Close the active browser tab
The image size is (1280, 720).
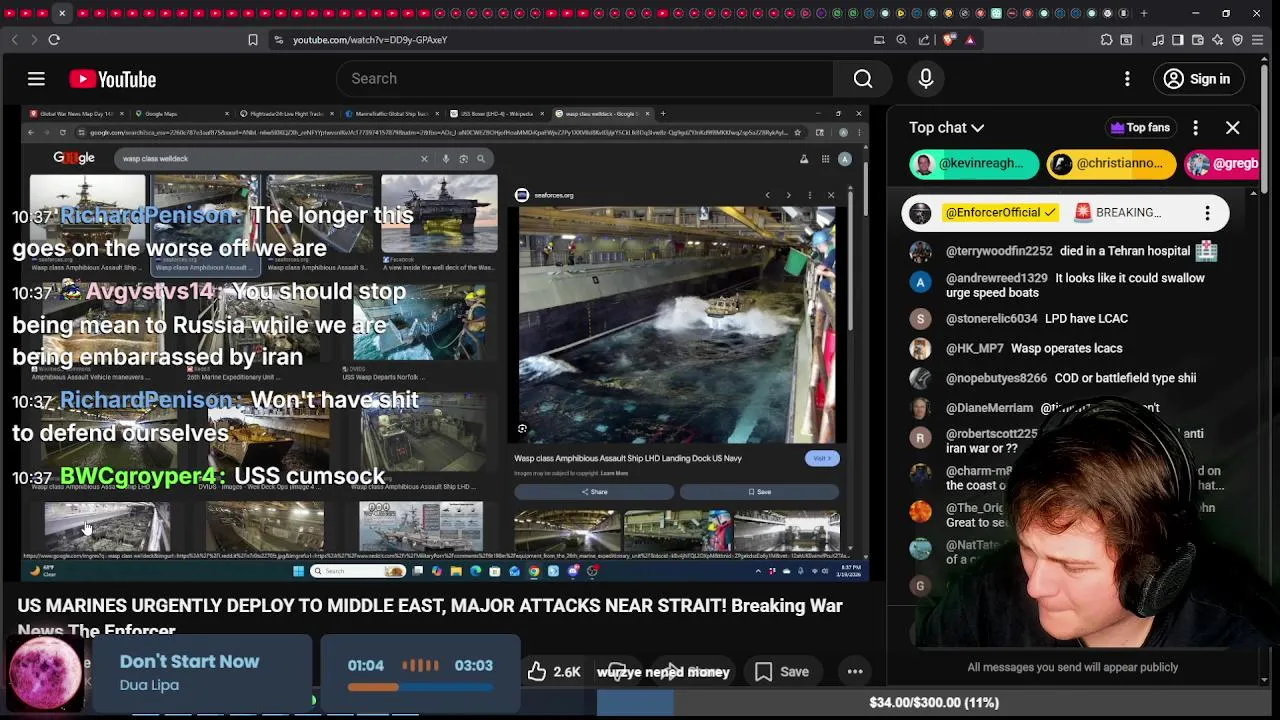point(62,13)
